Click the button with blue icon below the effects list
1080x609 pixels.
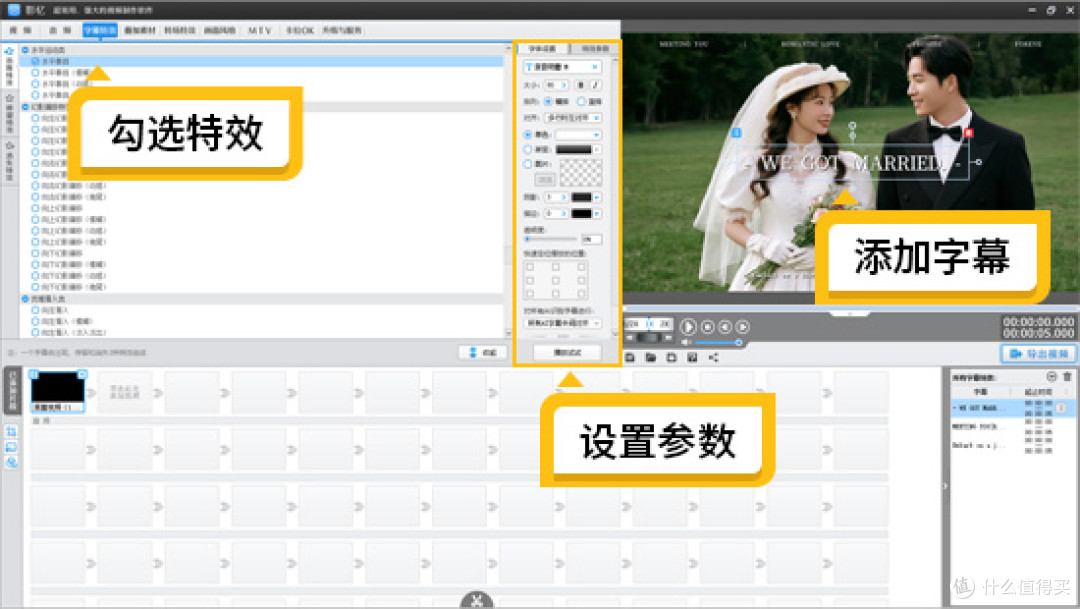pyautogui.click(x=483, y=352)
